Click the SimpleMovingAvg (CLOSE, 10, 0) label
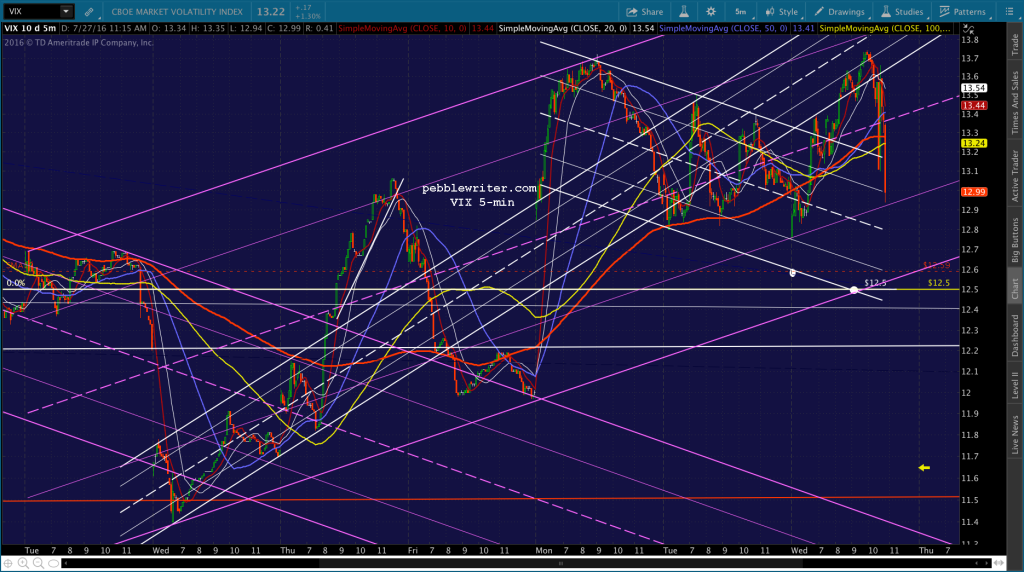 click(x=402, y=29)
